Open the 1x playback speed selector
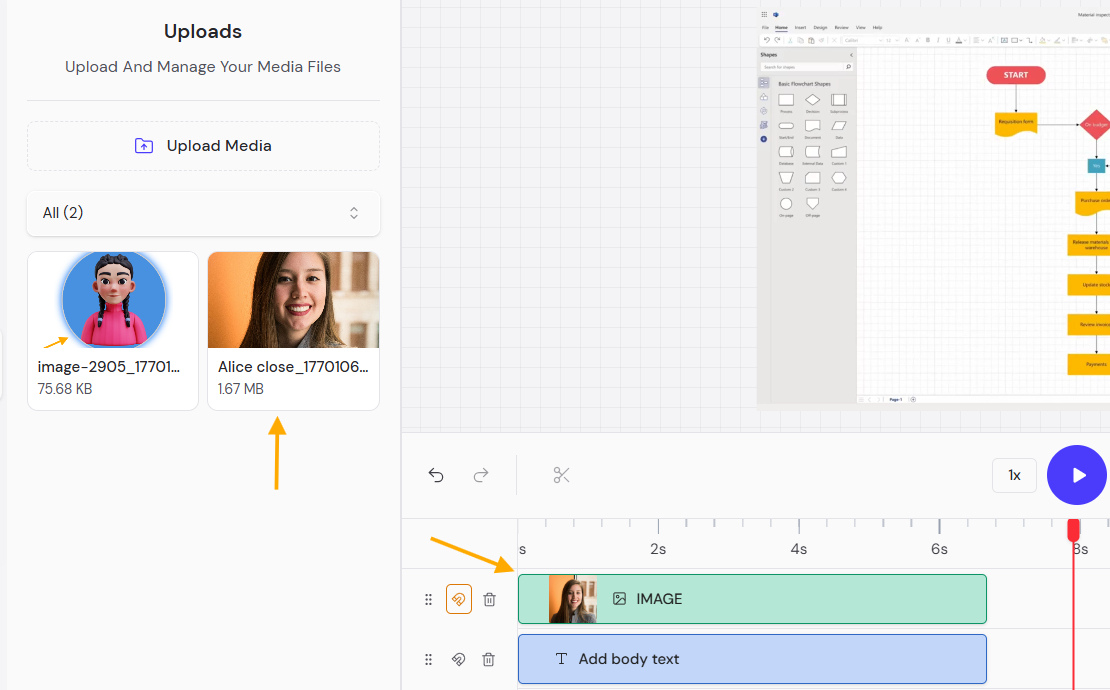The image size is (1110, 690). tap(1014, 475)
